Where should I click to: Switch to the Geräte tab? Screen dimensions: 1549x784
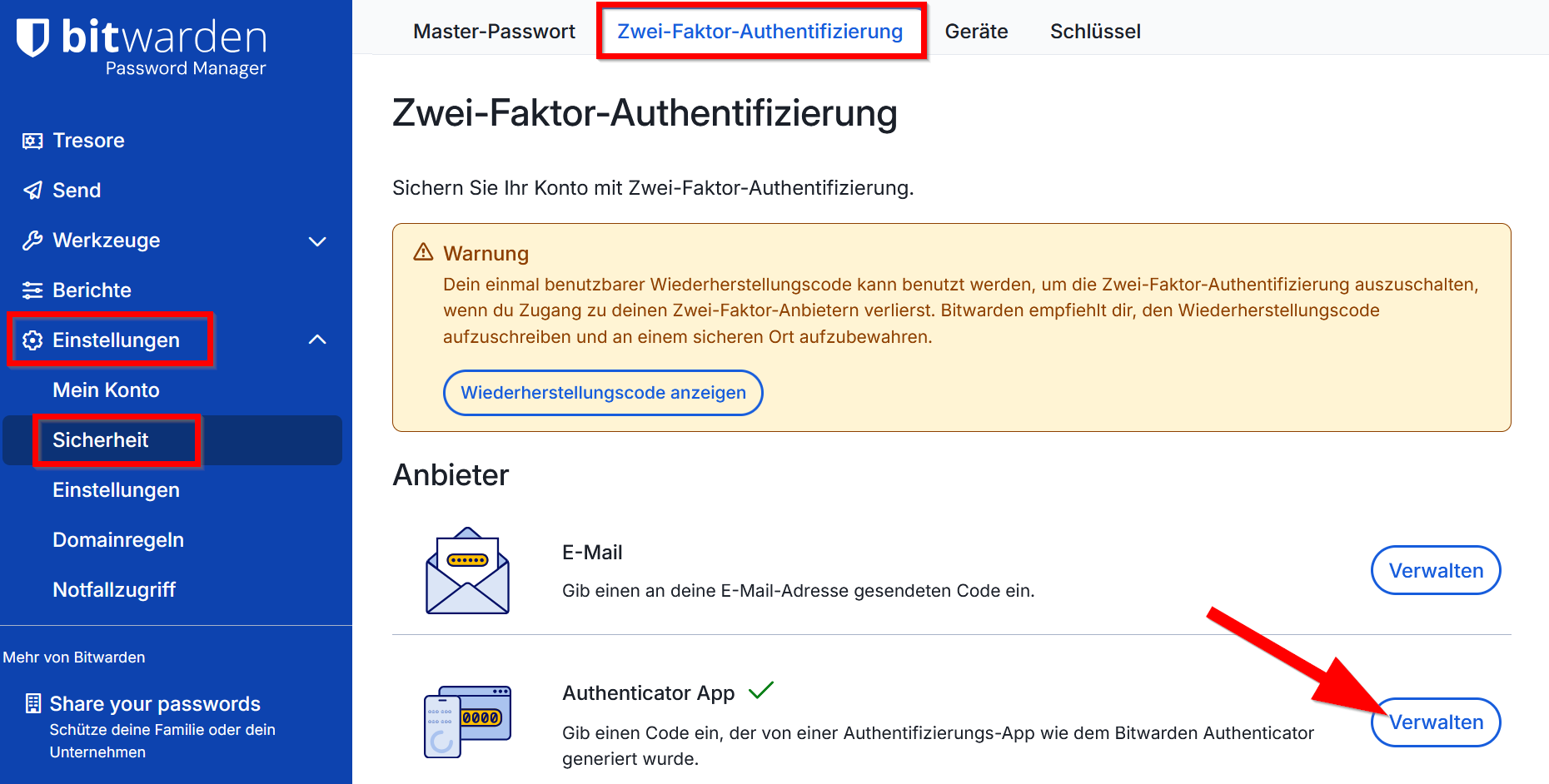click(x=976, y=32)
